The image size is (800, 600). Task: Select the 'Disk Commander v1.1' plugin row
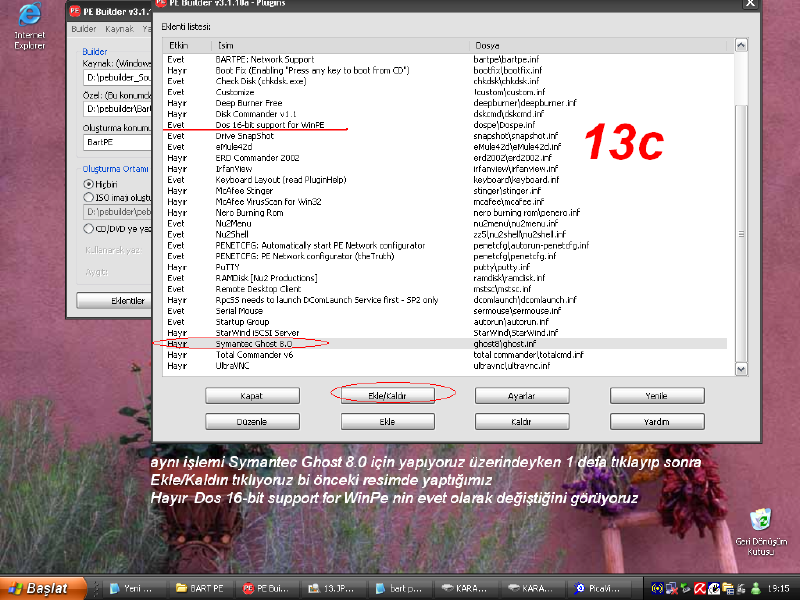tap(445, 114)
